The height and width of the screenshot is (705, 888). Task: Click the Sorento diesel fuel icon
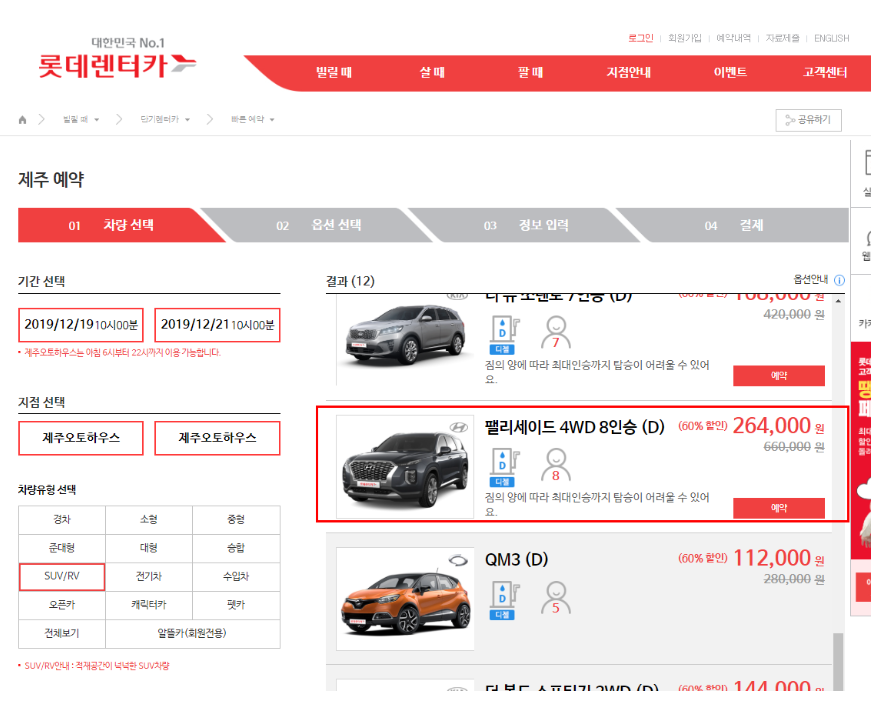(503, 335)
